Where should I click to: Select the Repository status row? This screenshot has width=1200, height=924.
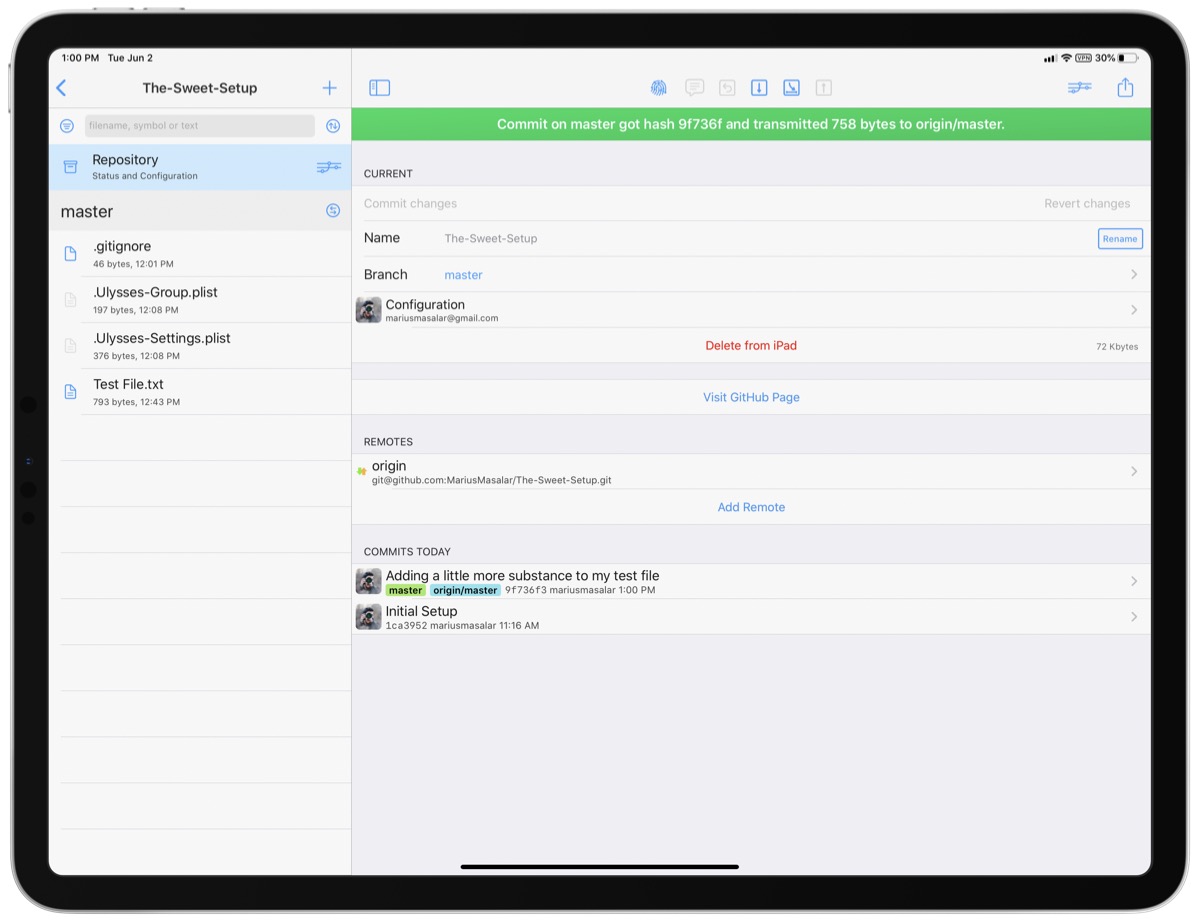tap(200, 167)
